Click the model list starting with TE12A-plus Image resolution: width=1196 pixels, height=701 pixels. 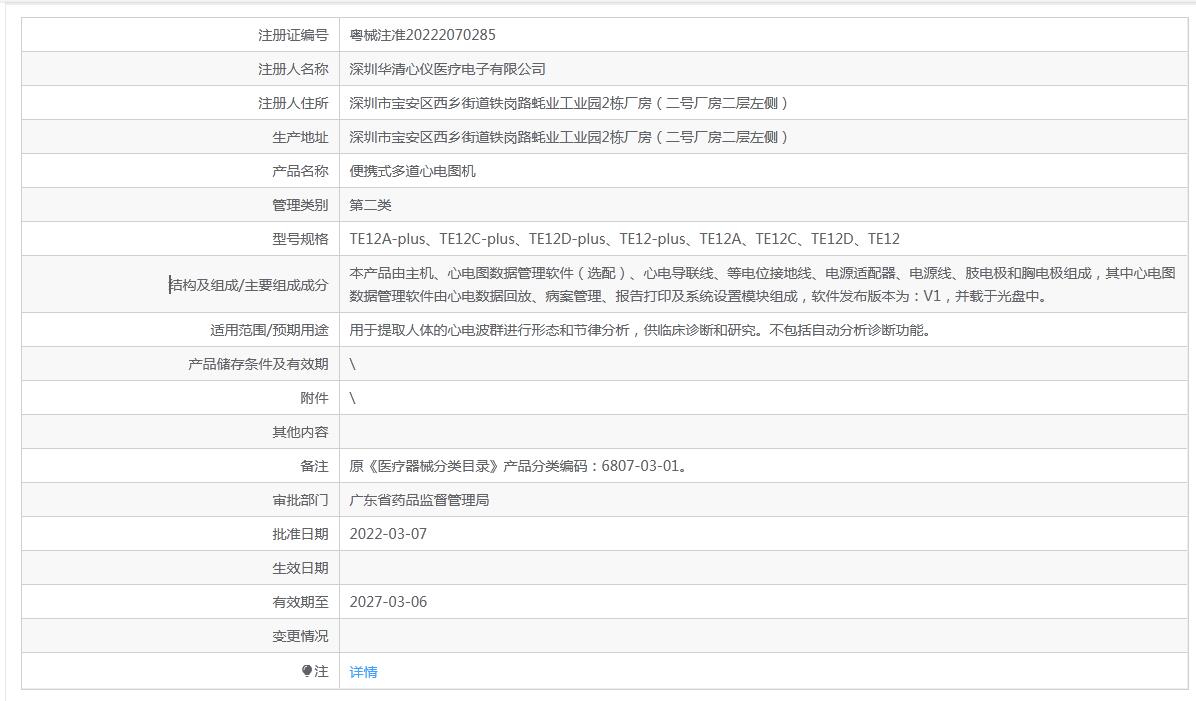pos(624,239)
